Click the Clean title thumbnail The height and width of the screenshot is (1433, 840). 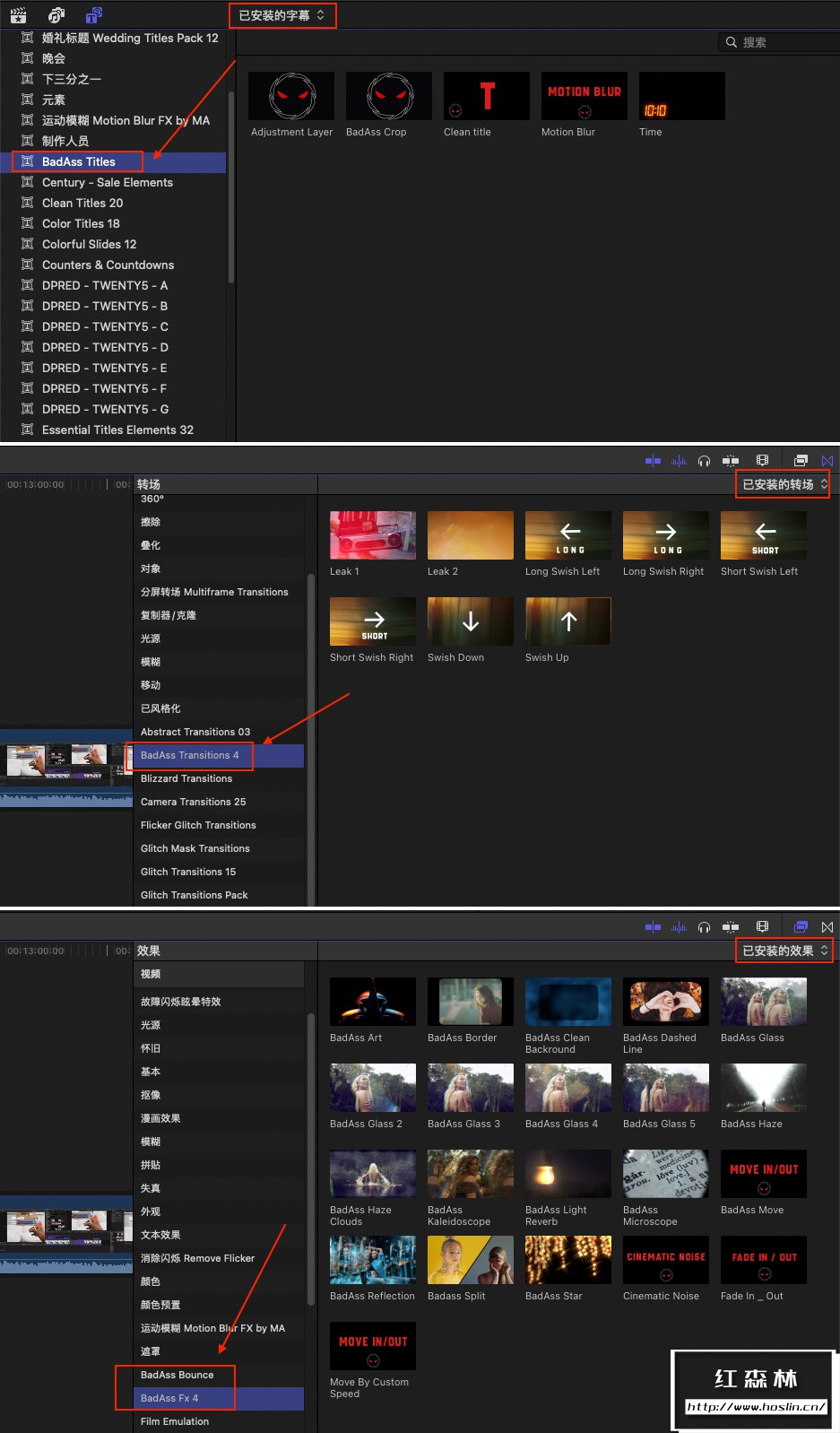[487, 96]
